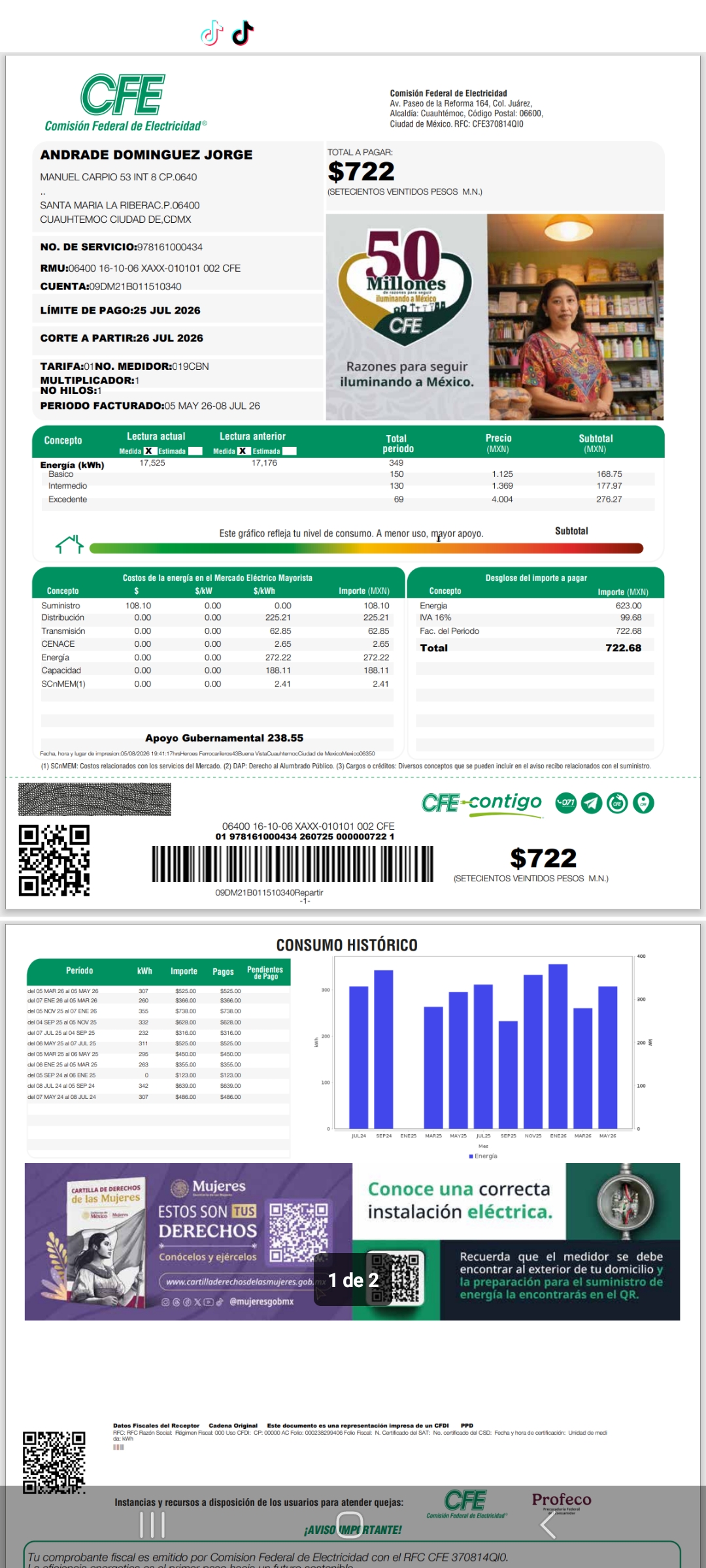Click the shopkeeper woman photo

tap(575, 317)
